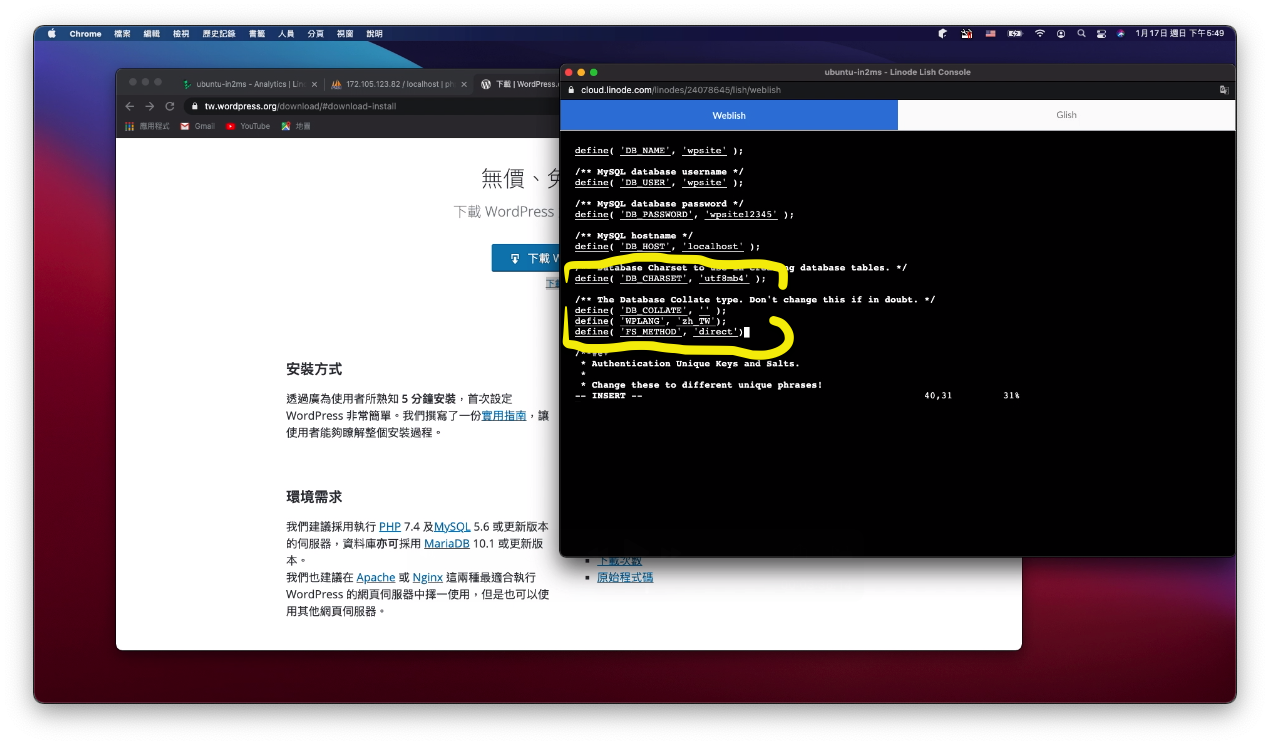
Task: Click the blue 下載 WordPress download button
Action: click(x=525, y=258)
